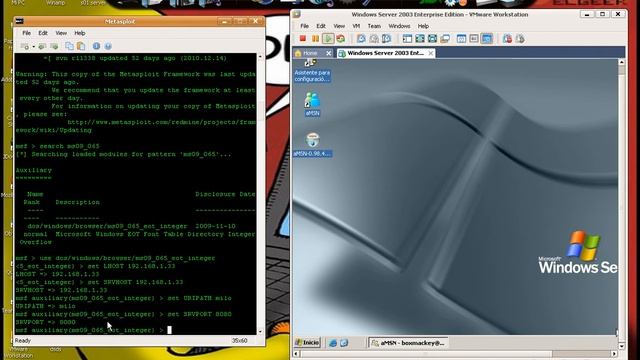This screenshot has width=640, height=360.
Task: Switch to quick switch mode icon
Action: point(432,38)
